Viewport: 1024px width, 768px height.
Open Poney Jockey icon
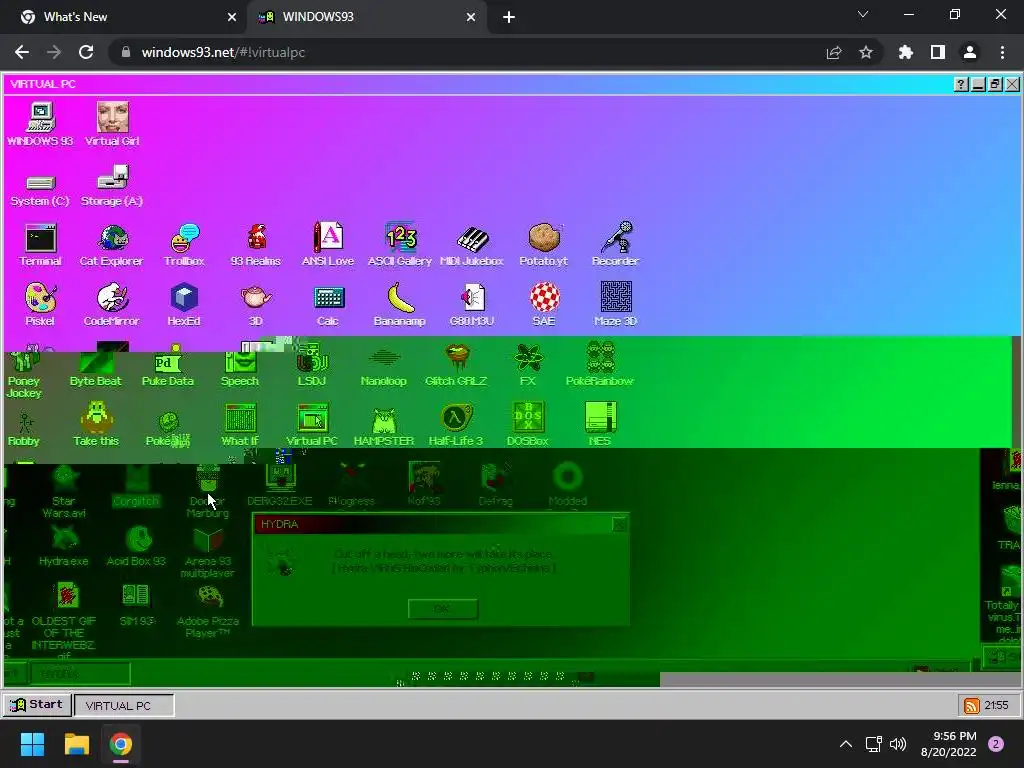coord(24,371)
